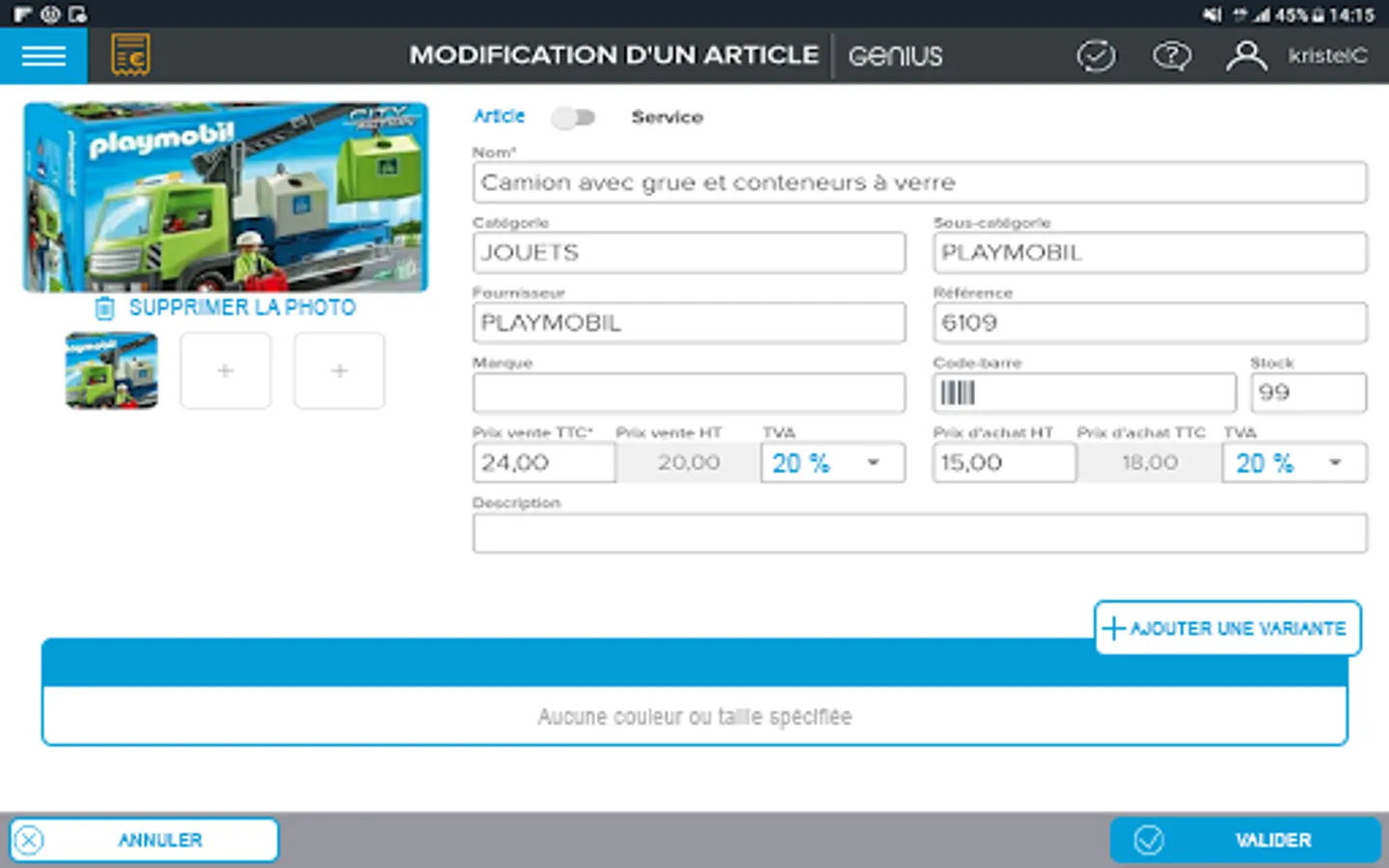This screenshot has width=1389, height=868.
Task: Click the Genius logo text
Action: (895, 56)
